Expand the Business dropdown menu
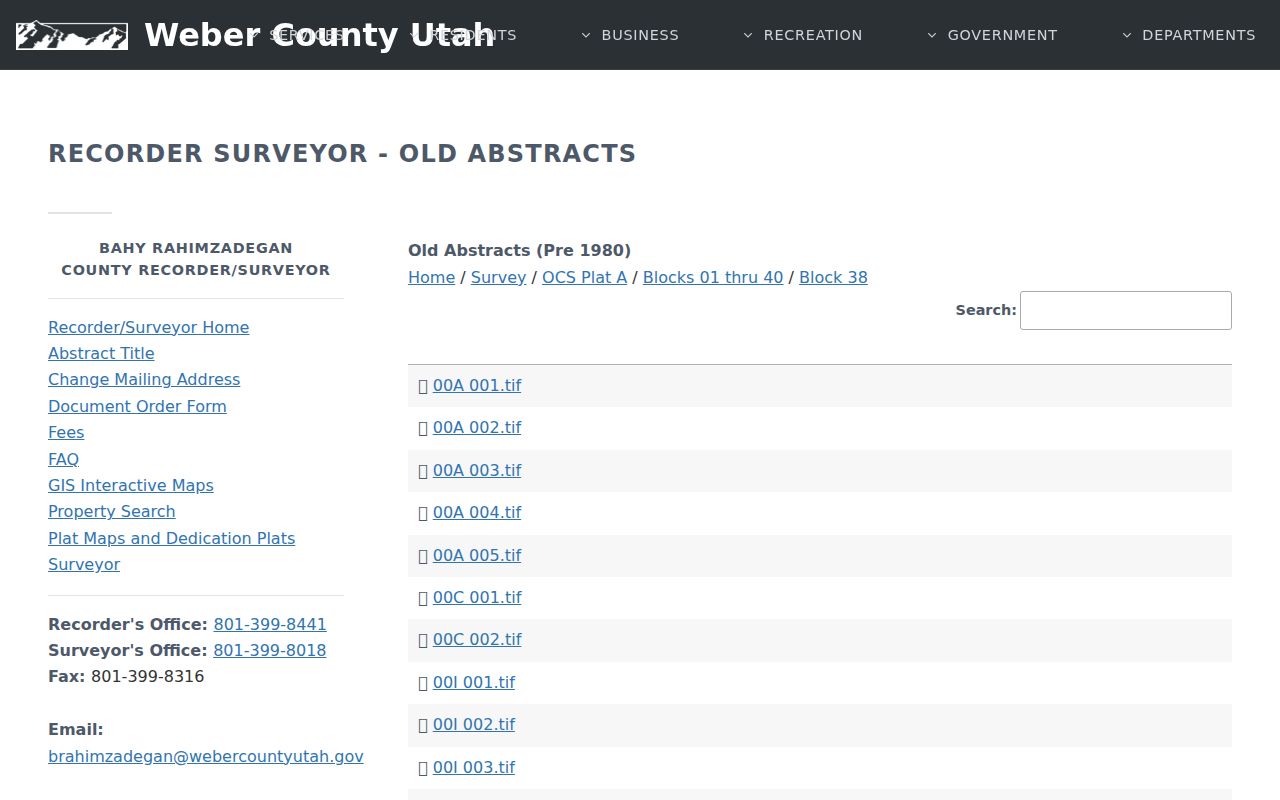 click(x=630, y=35)
